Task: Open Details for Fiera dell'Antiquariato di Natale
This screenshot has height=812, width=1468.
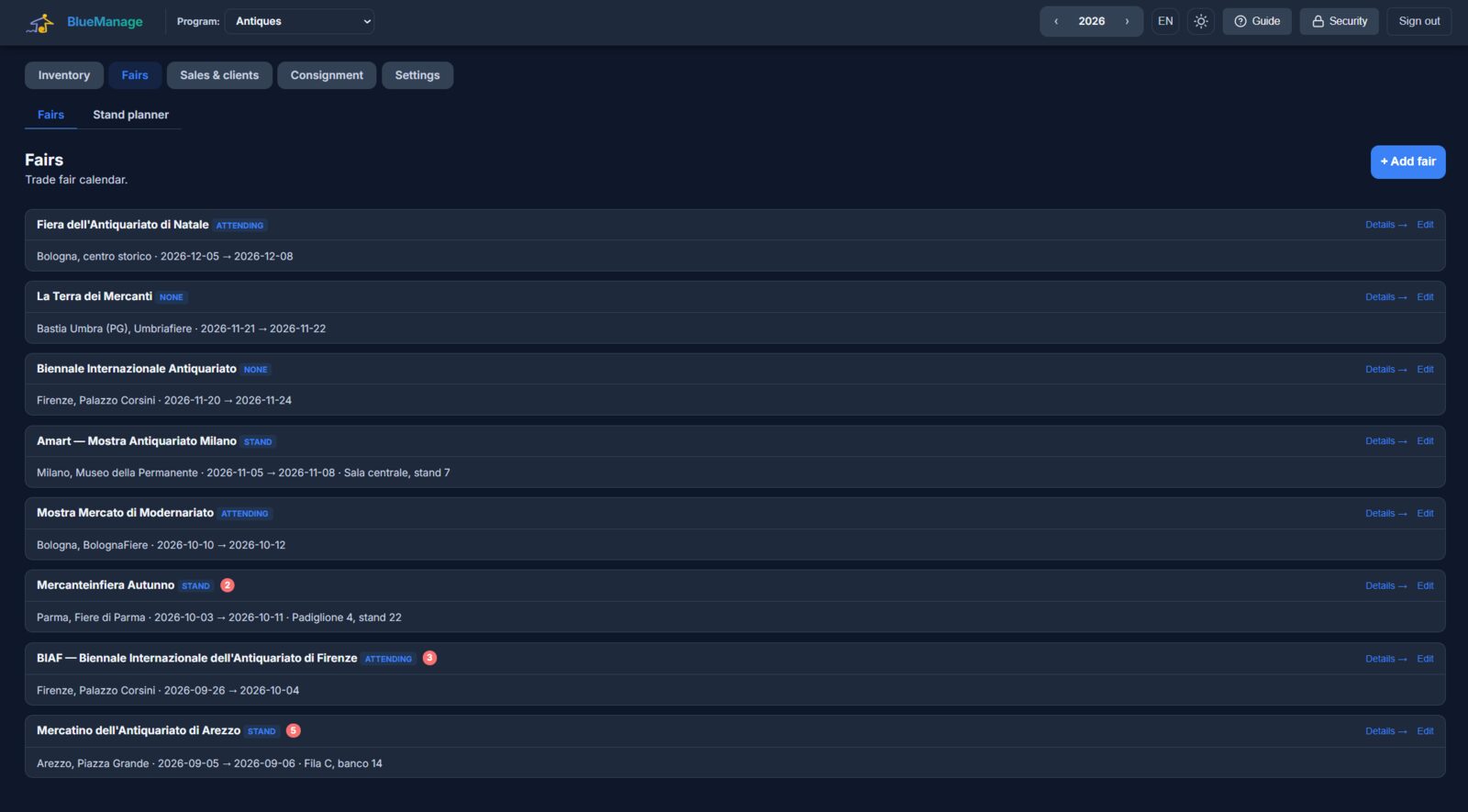Action: tap(1385, 225)
